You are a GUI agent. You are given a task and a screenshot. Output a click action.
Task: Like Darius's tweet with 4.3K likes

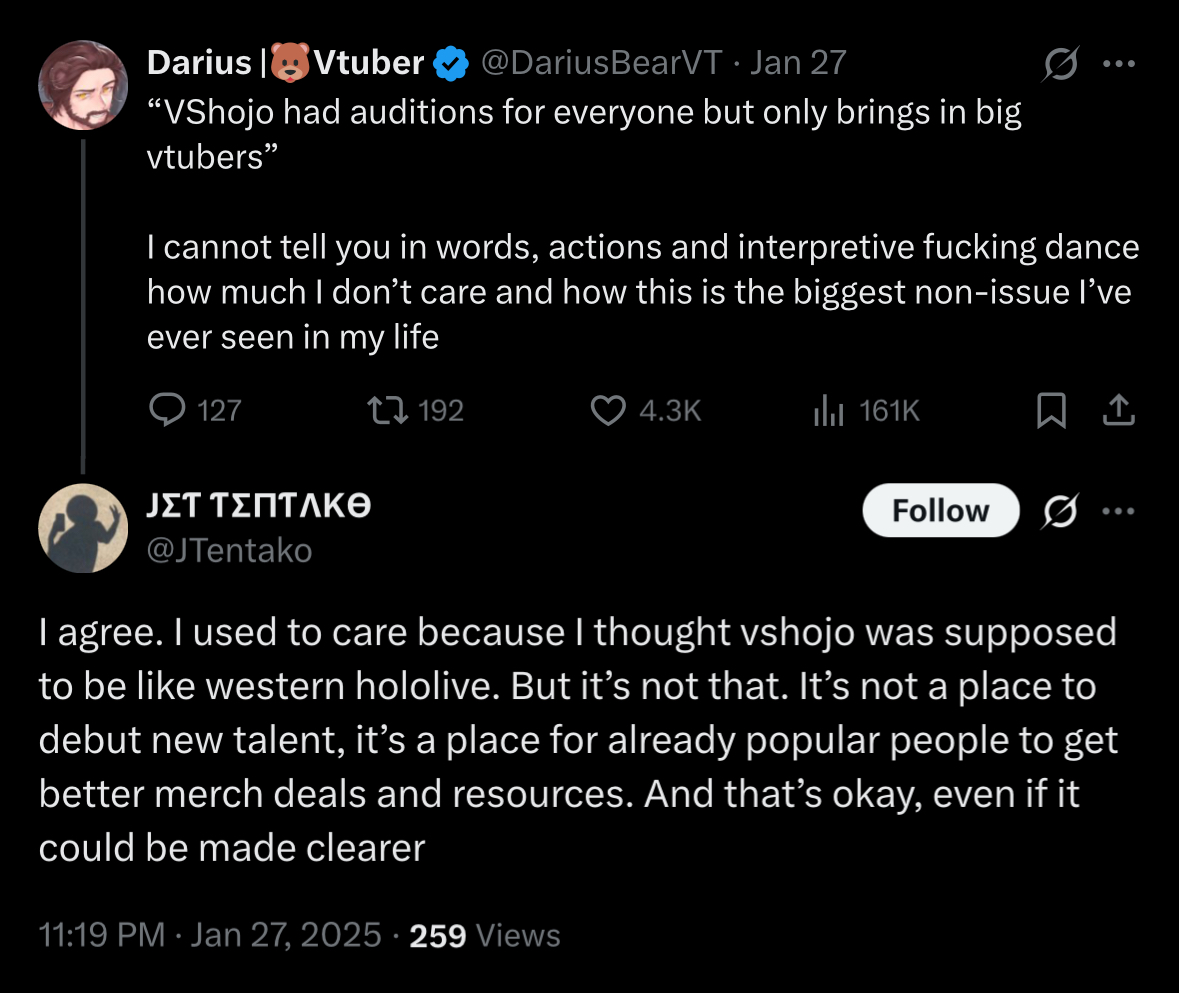click(609, 410)
